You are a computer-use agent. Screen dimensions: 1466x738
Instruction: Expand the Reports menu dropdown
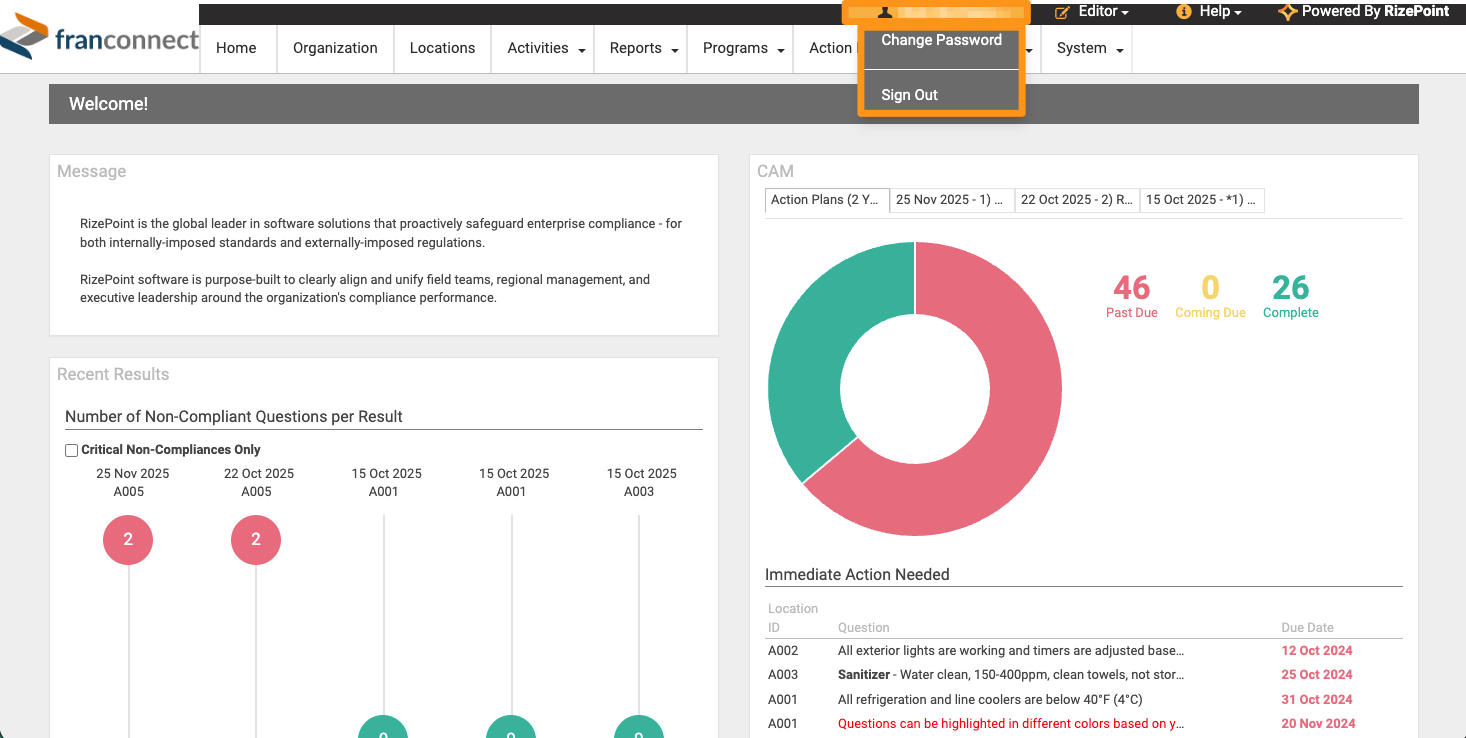(675, 50)
